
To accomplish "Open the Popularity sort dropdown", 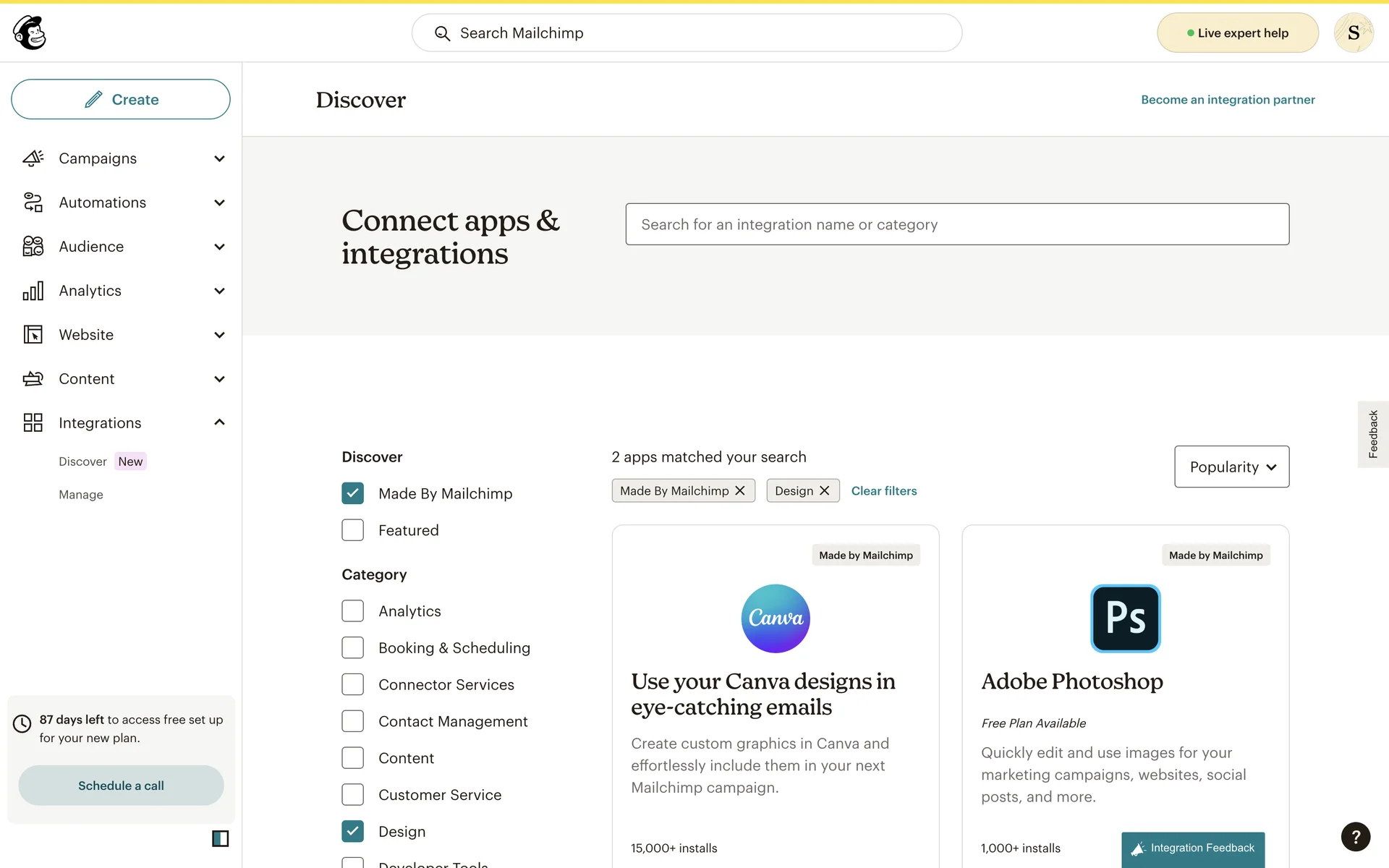I will click(x=1231, y=467).
